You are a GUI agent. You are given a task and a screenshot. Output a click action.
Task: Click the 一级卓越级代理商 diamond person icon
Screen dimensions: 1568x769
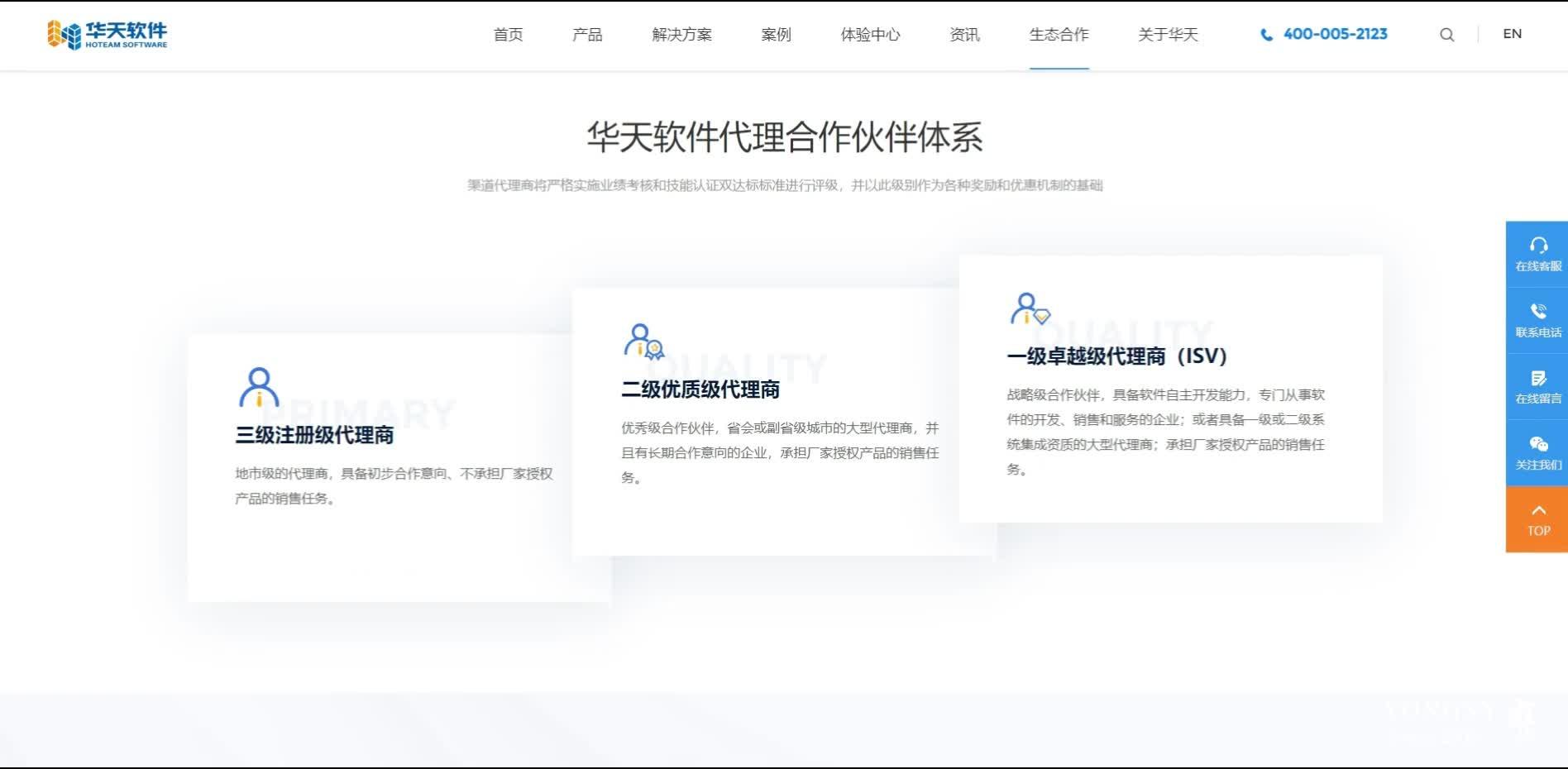1030,308
